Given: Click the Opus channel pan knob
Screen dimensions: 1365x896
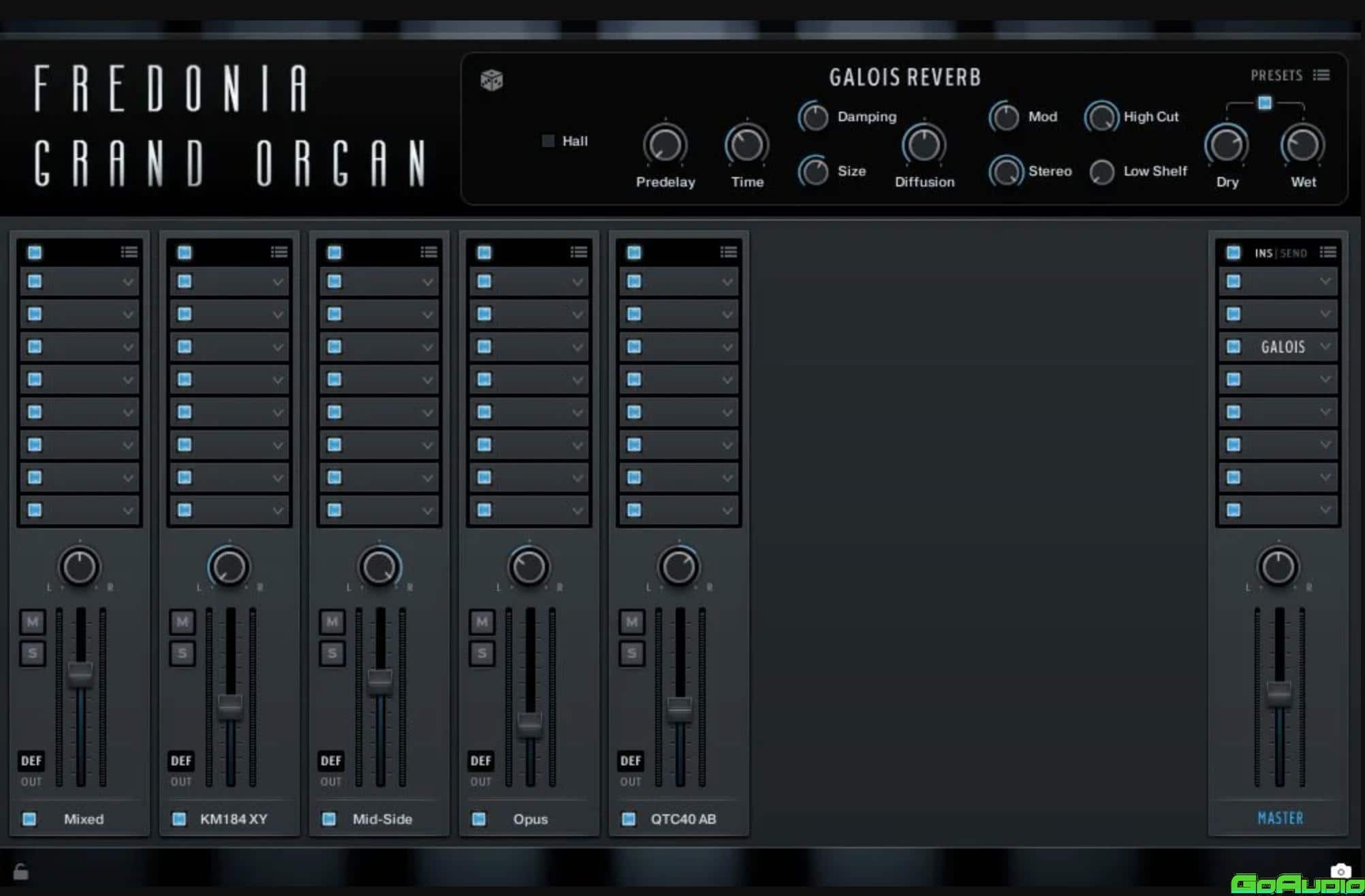Looking at the screenshot, I should pyautogui.click(x=529, y=567).
